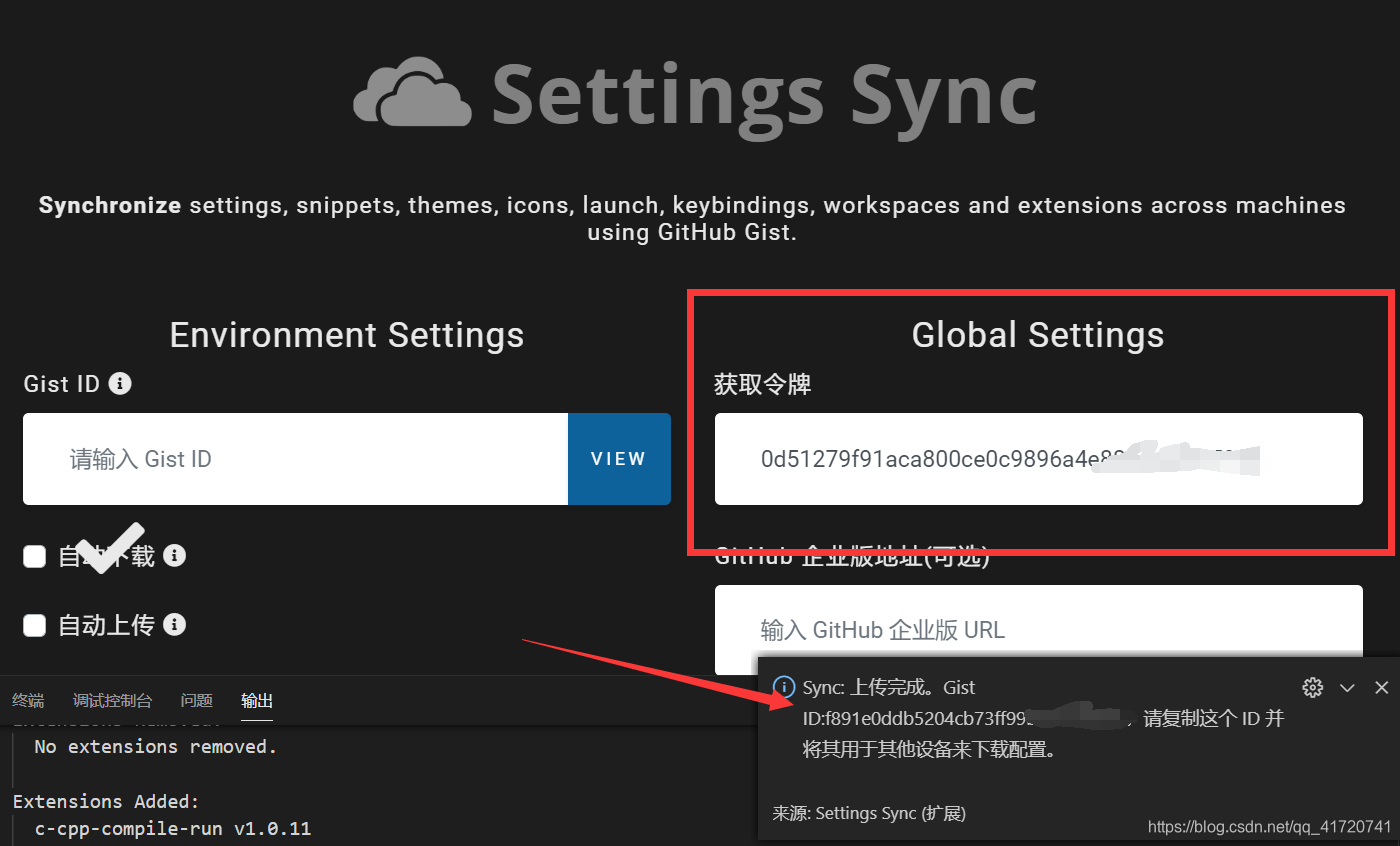This screenshot has height=846, width=1400.
Task: Collapse the Sync notification with chevron
Action: point(1347,687)
